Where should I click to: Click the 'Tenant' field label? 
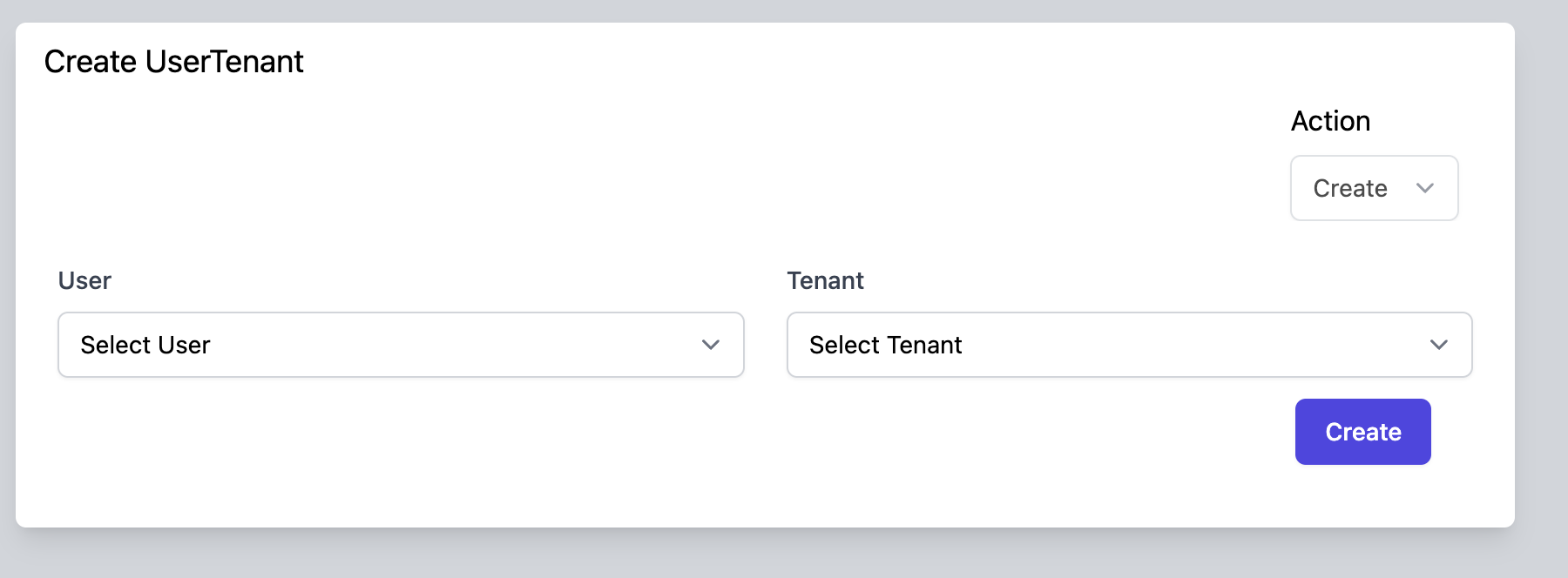825,280
